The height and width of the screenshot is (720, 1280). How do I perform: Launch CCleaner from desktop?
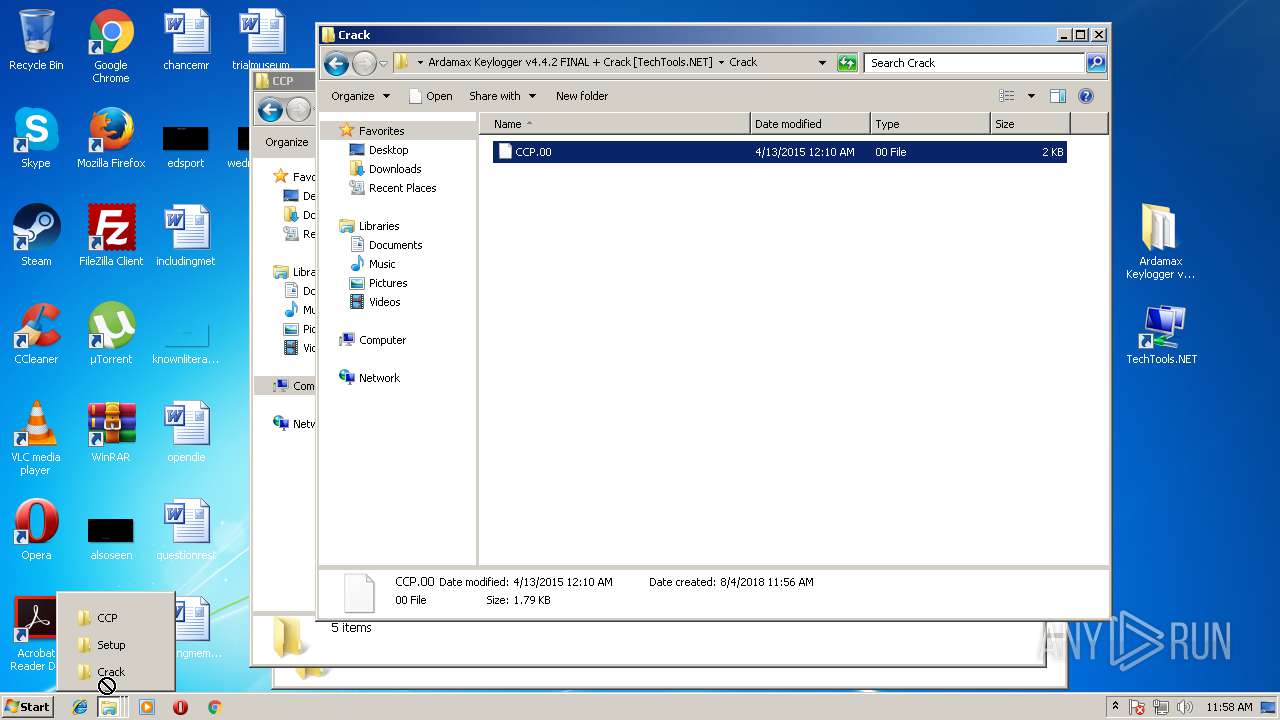(36, 334)
